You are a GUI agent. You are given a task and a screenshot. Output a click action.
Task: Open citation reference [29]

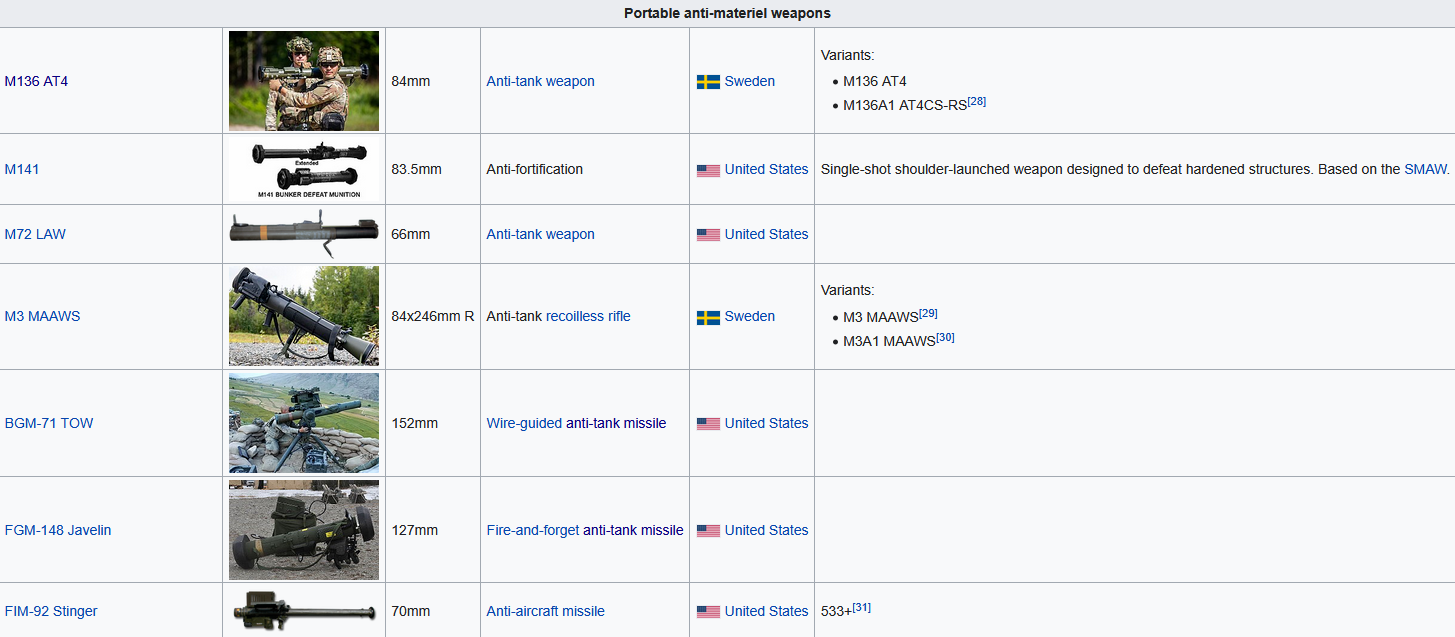(x=928, y=313)
